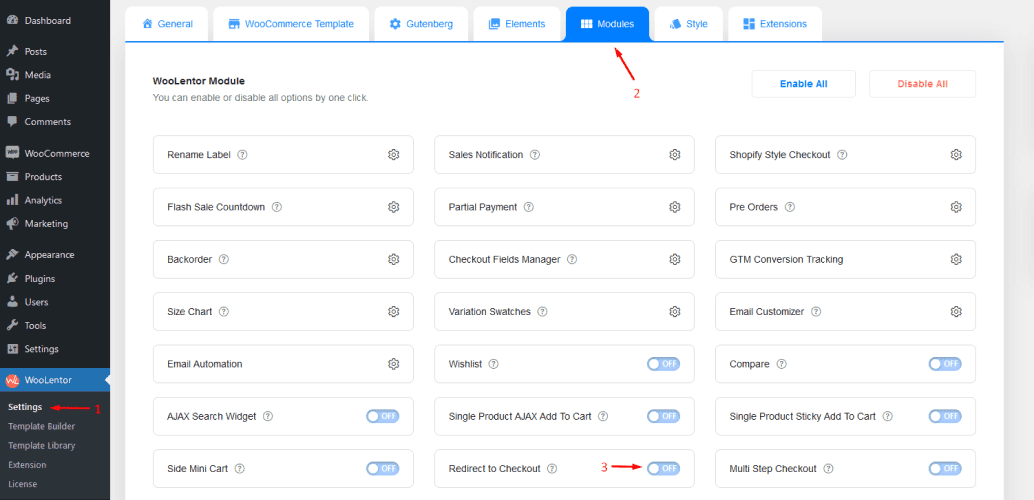1034x500 pixels.
Task: Click help icon next to Redirect to Checkout
Action: pos(553,469)
